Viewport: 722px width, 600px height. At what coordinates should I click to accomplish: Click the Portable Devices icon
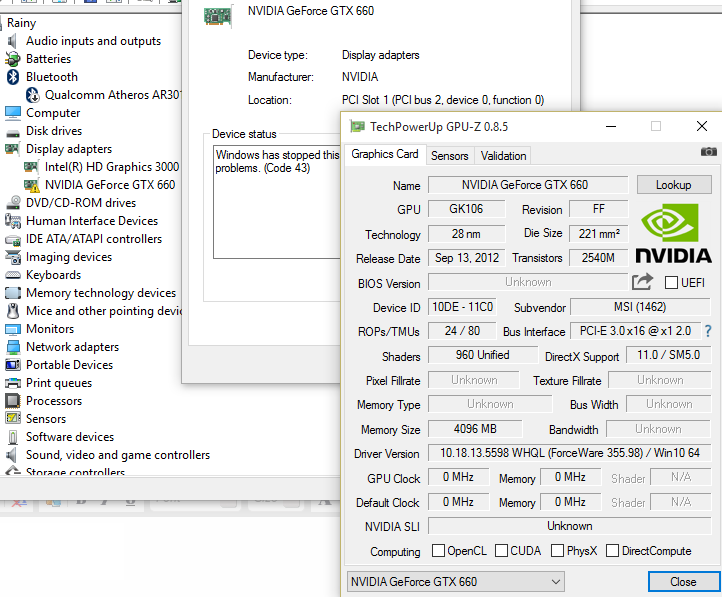coord(12,365)
